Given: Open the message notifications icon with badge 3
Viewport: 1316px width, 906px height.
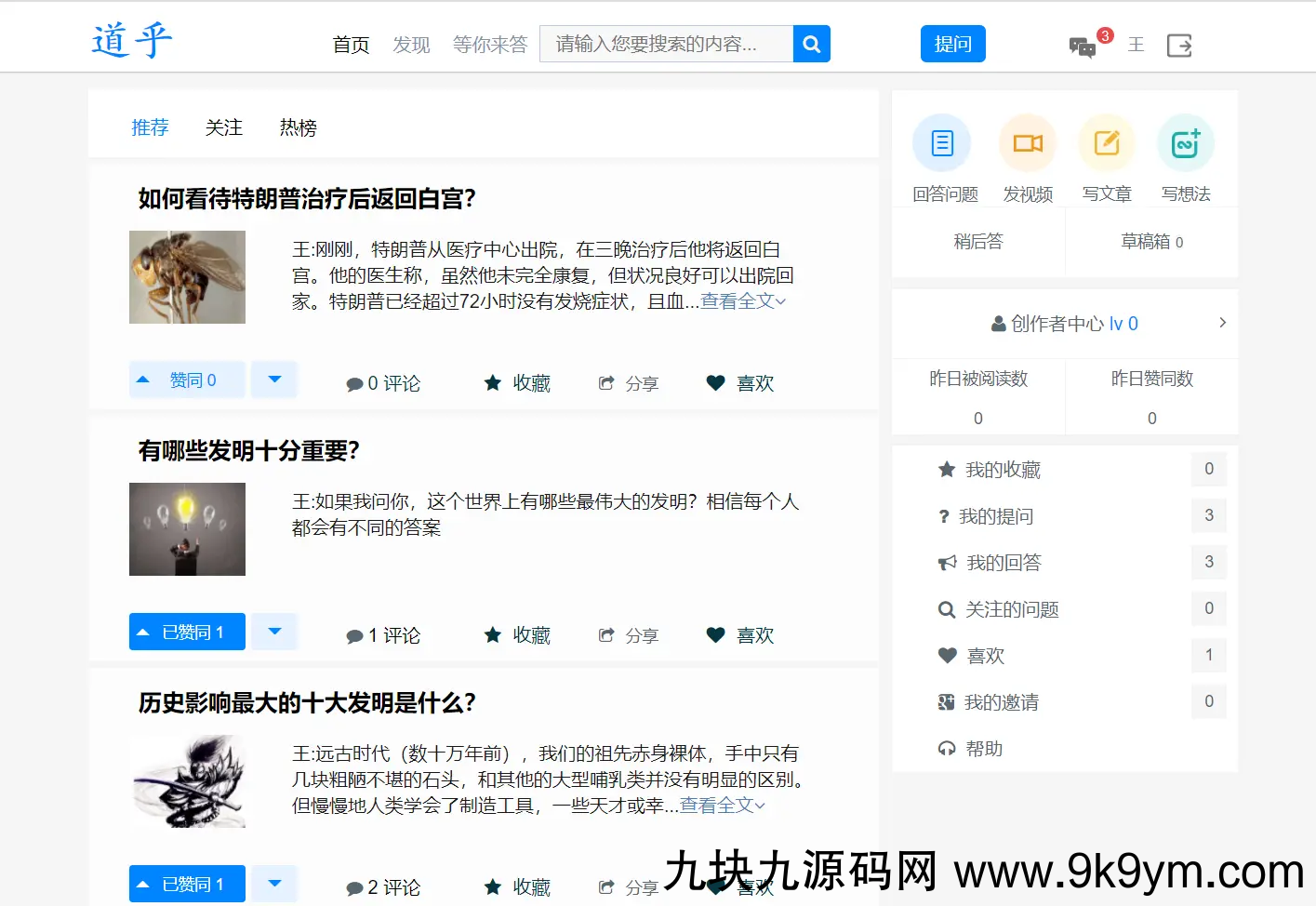Looking at the screenshot, I should (1082, 45).
